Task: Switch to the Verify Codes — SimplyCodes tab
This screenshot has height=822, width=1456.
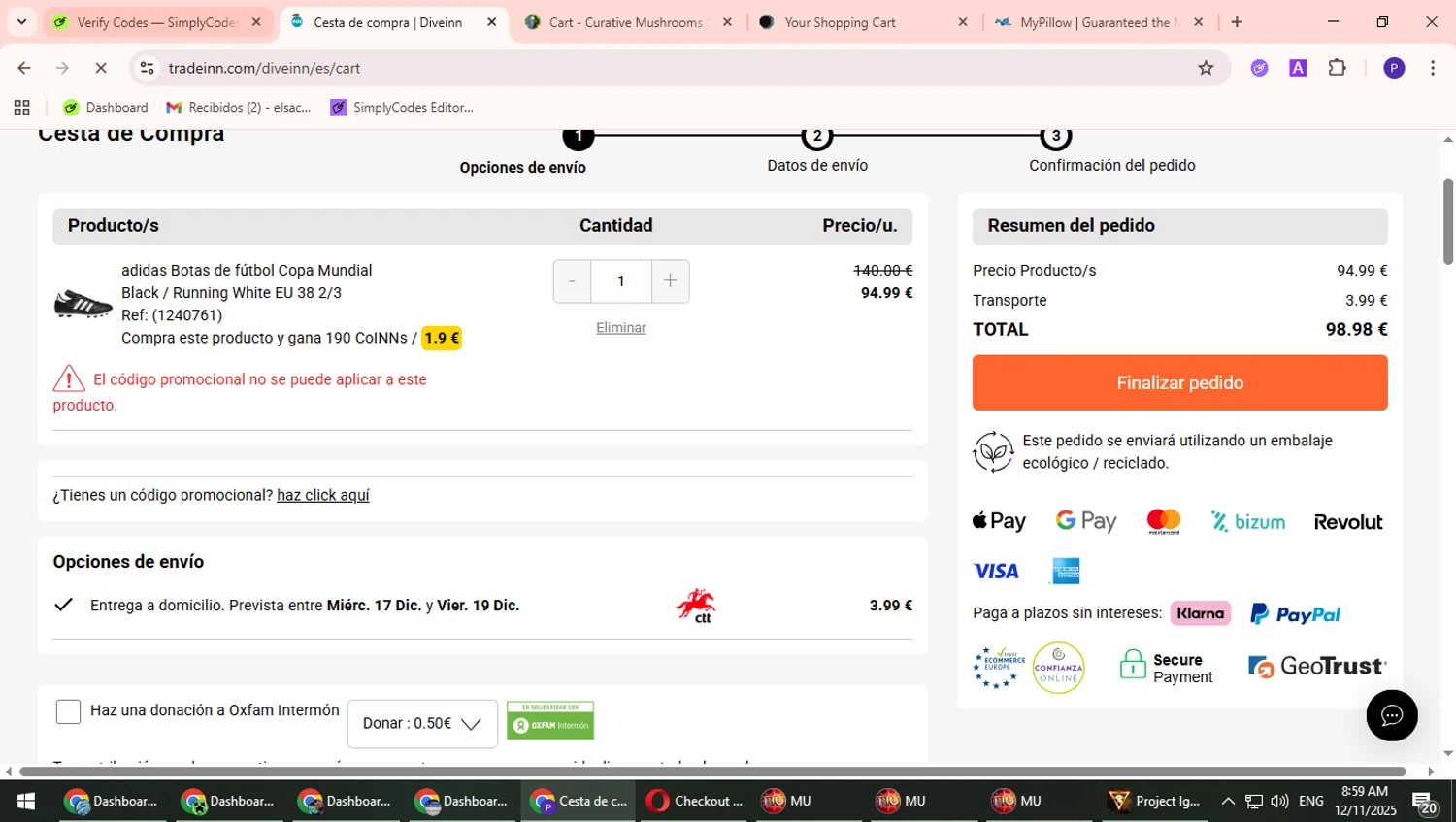Action: (x=158, y=22)
